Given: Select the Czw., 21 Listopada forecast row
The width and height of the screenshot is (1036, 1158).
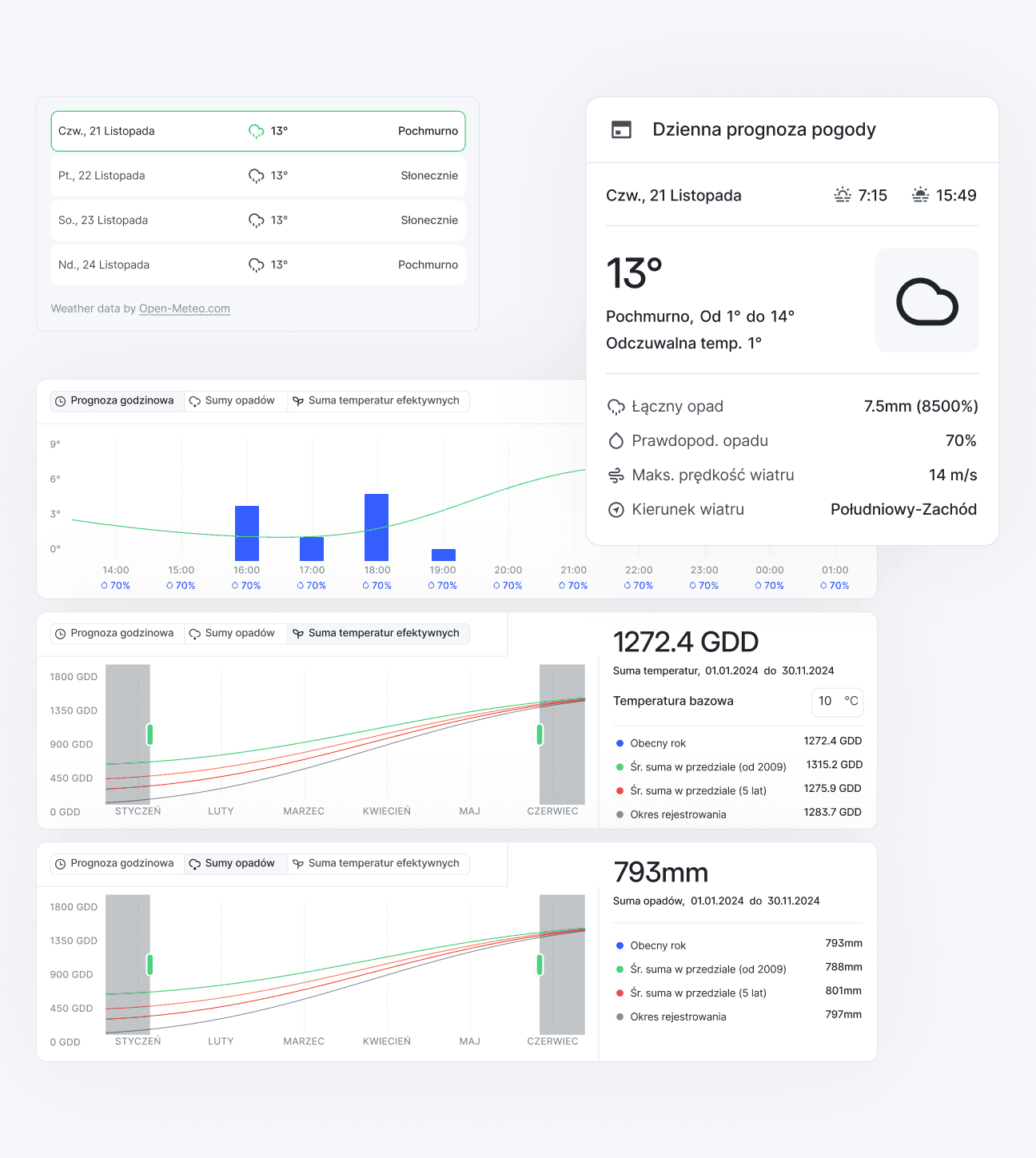Looking at the screenshot, I should (x=257, y=131).
